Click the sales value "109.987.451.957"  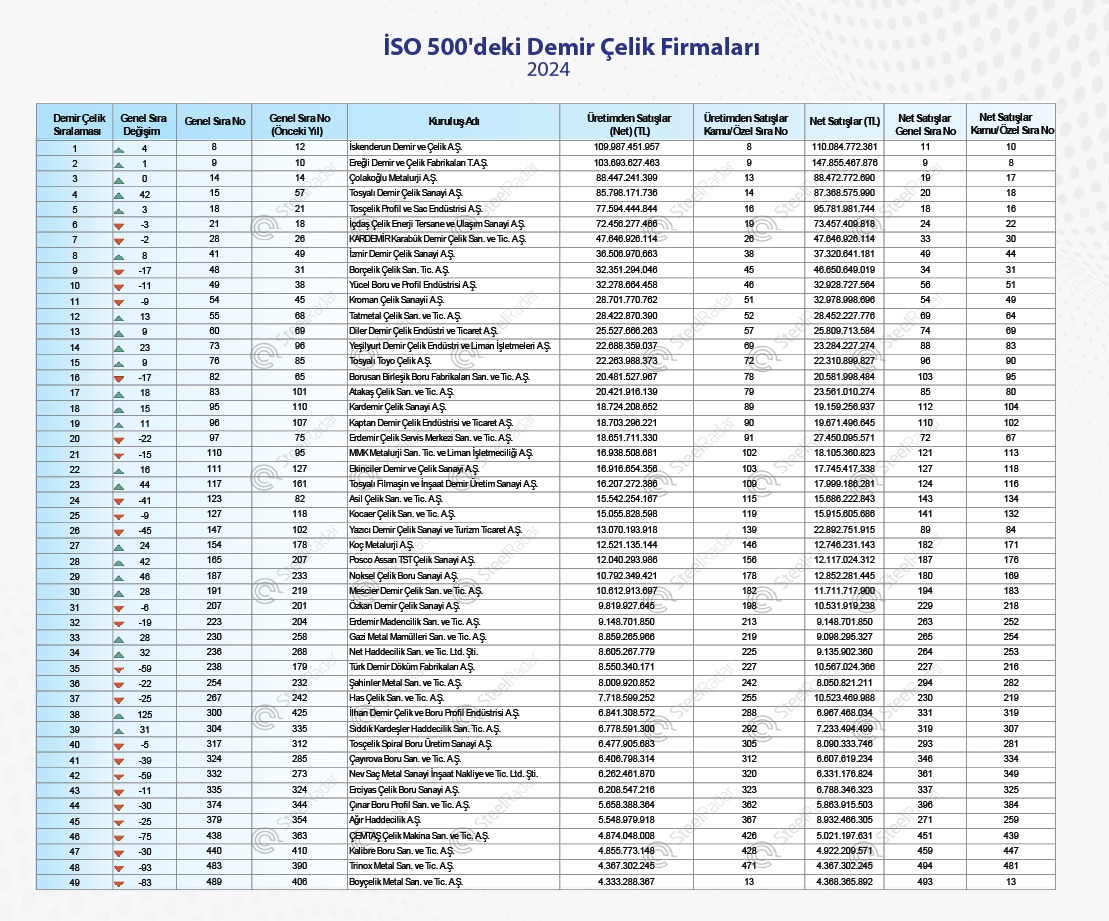tap(627, 147)
